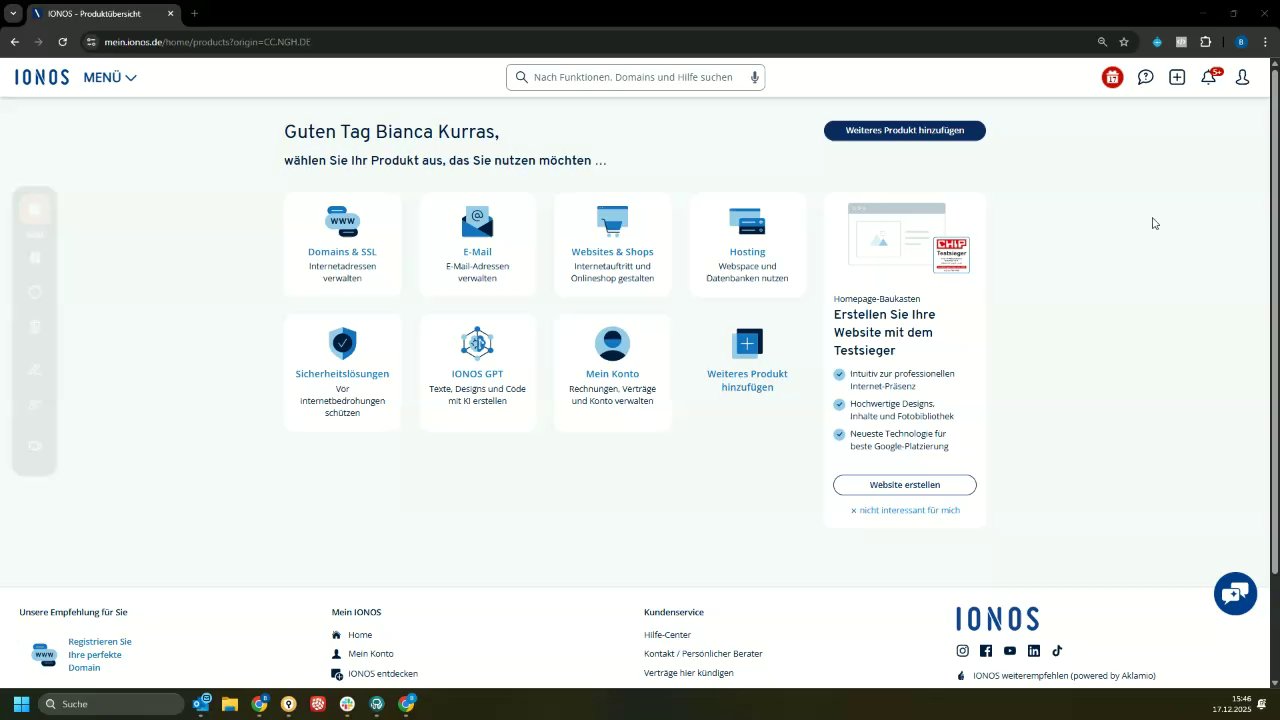Open the live chat bubble button
This screenshot has height=720, width=1280.
pos(1235,594)
